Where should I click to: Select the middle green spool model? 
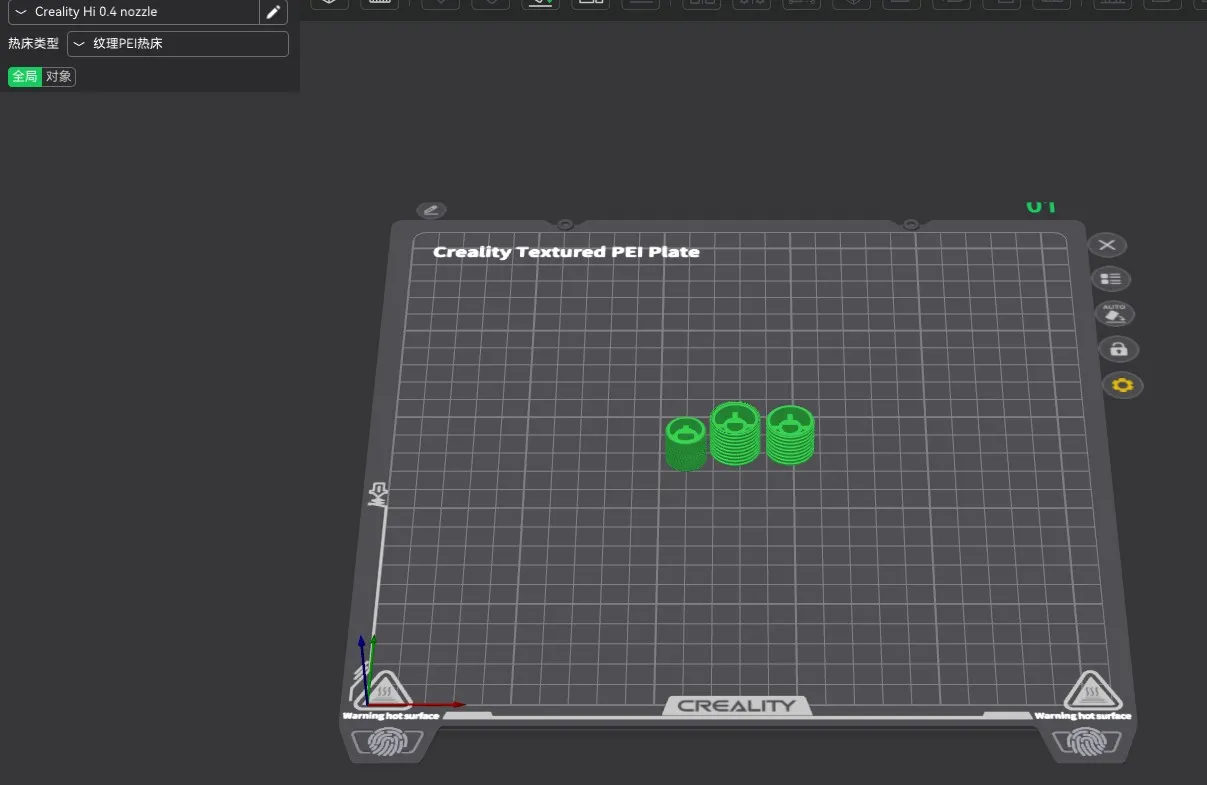(735, 433)
